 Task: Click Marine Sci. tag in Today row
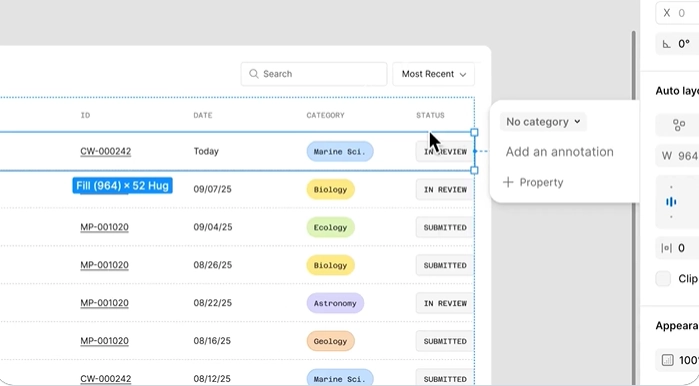coord(340,152)
